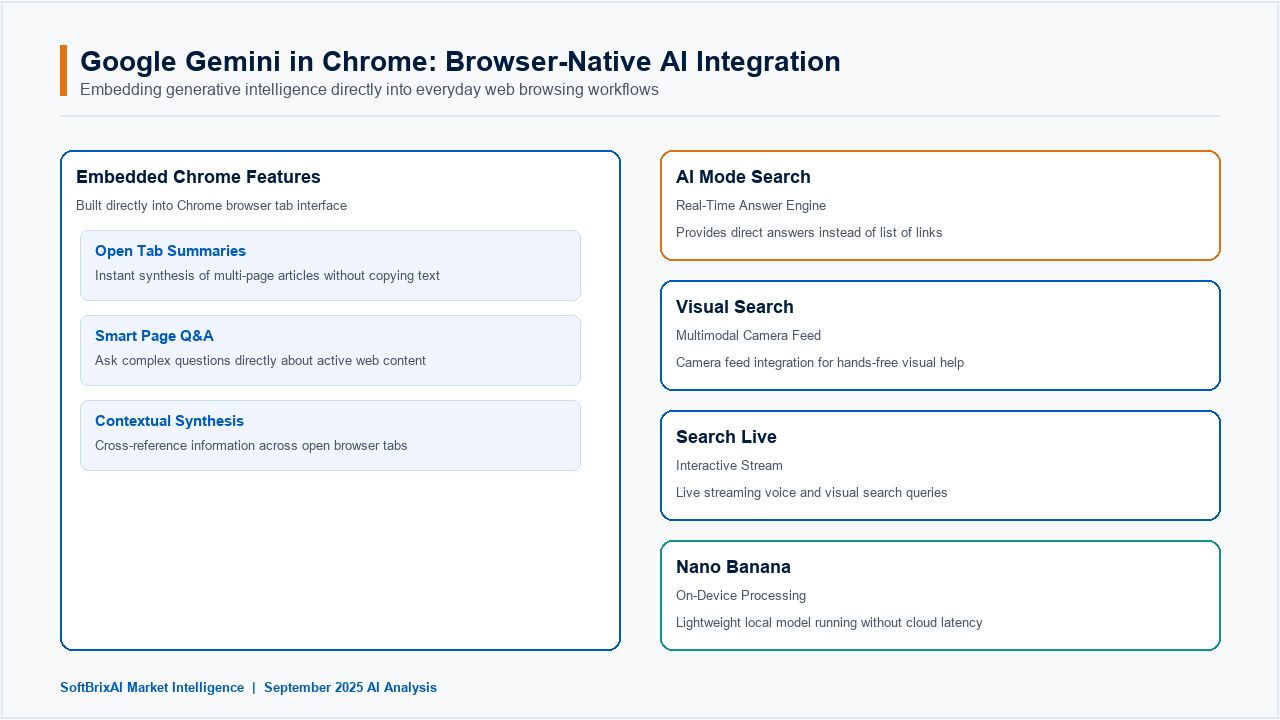Click the subtitle about embedding generative intelligence
The image size is (1280, 720).
tap(369, 90)
